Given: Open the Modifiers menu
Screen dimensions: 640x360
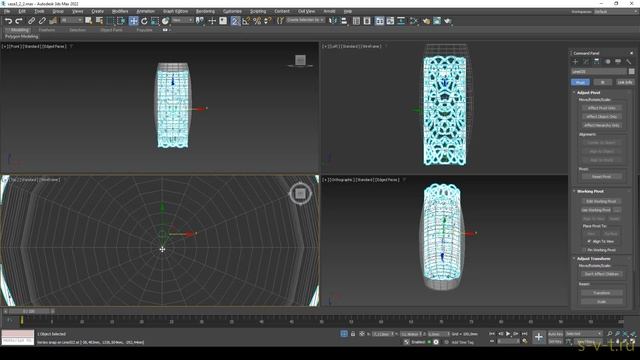Looking at the screenshot, I should [x=120, y=11].
